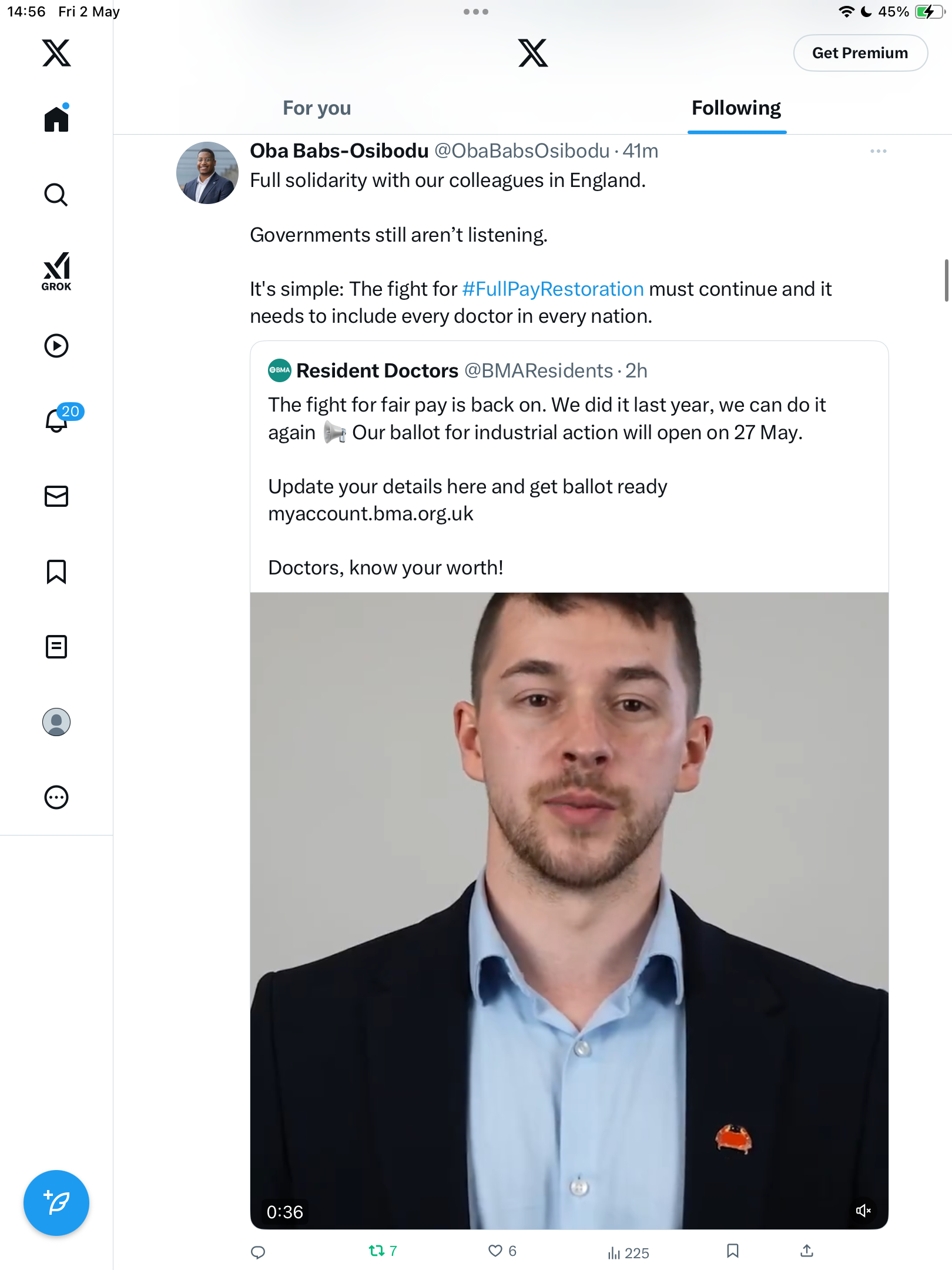The image size is (952, 1270).
Task: Compose a new post with floating button
Action: [x=56, y=1203]
